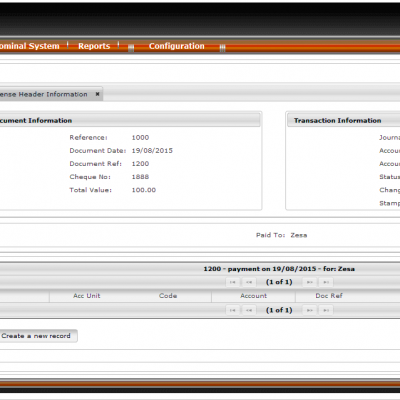Screen dimensions: 400x400
Task: Click the Status label in Transaction Information
Action: [x=389, y=177]
